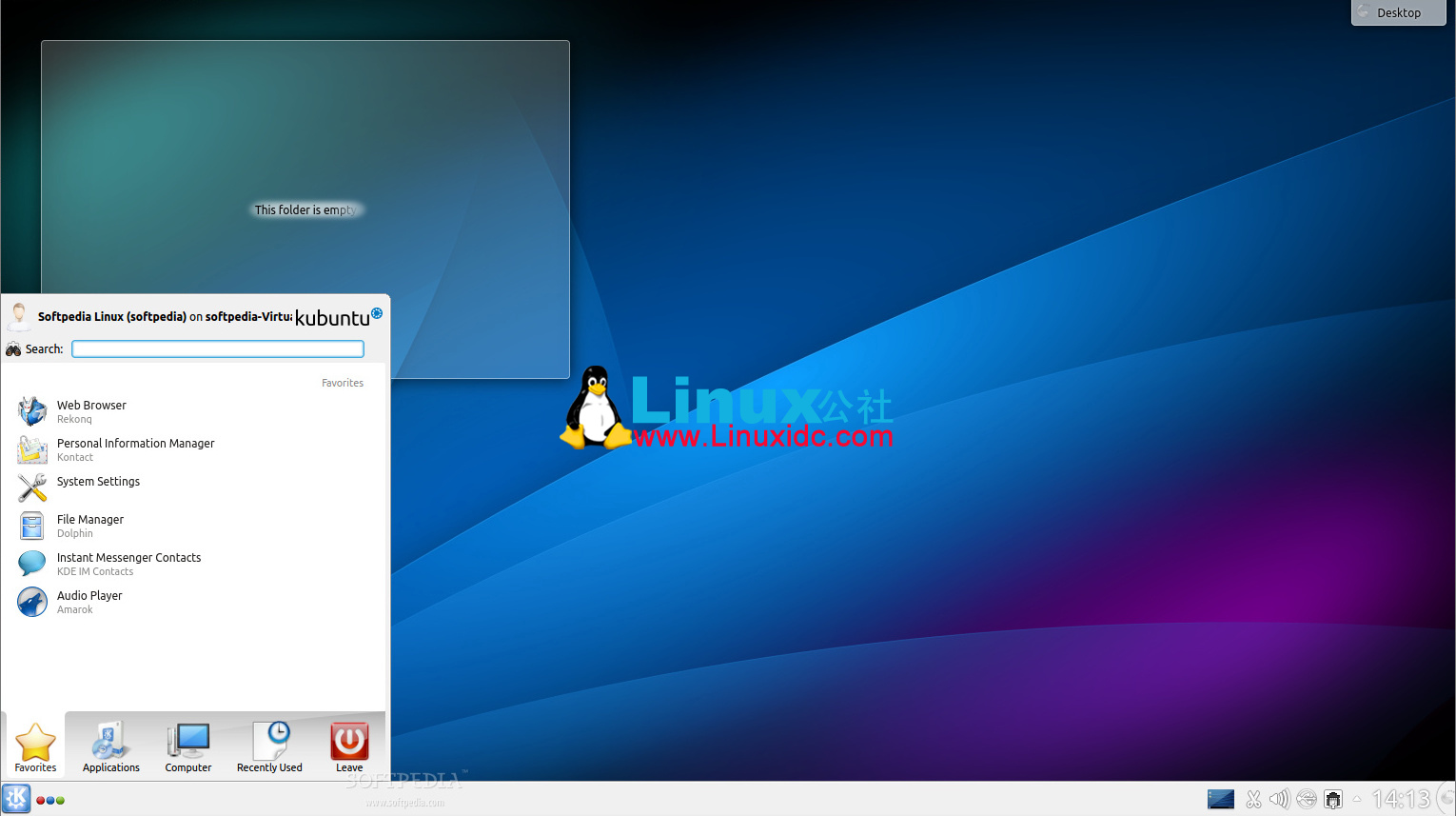Open the Klipper clipboard tool in system tray
Viewport: 1456px width, 816px height.
pos(1253,800)
